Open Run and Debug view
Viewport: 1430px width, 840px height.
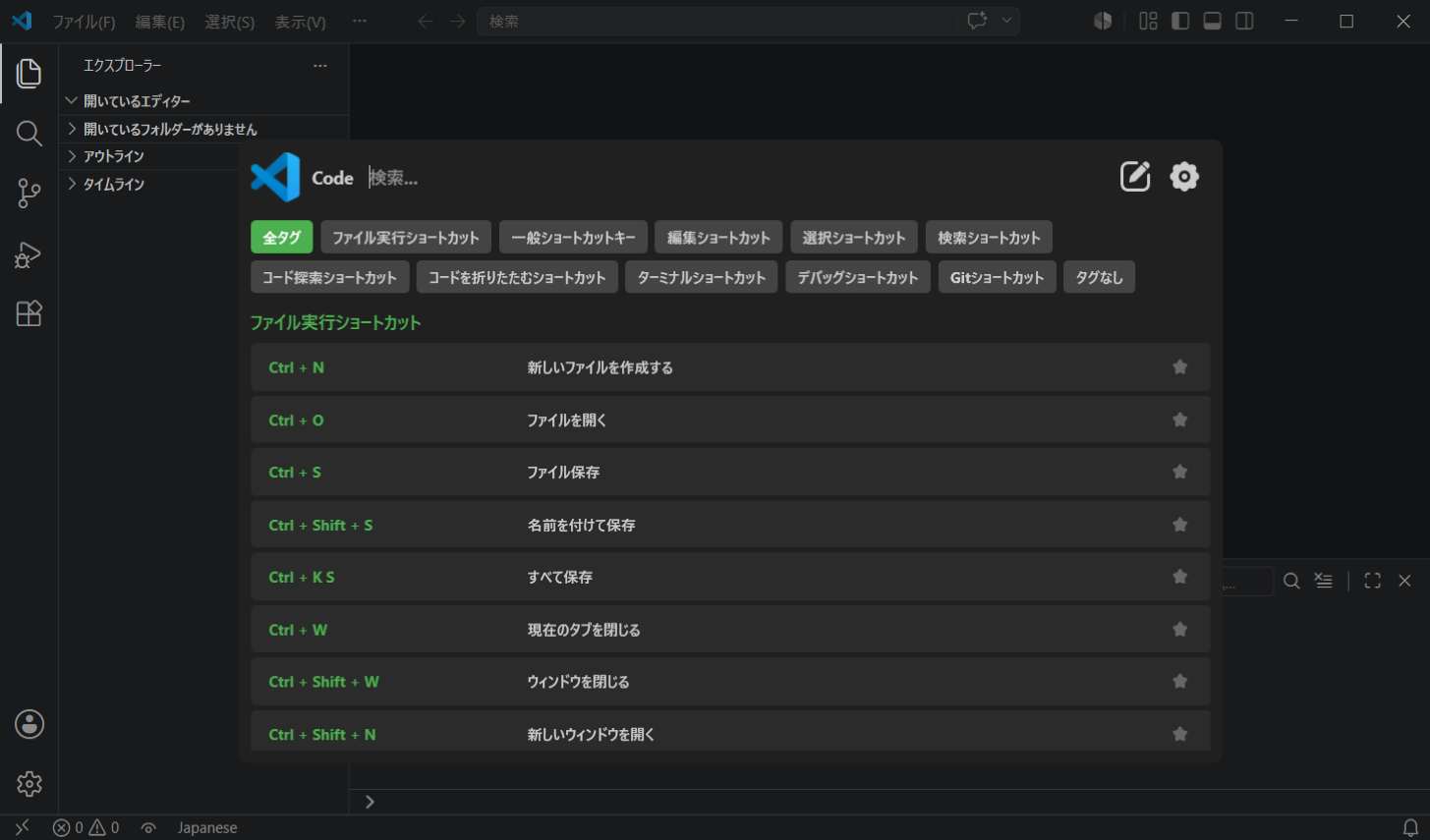coord(29,254)
